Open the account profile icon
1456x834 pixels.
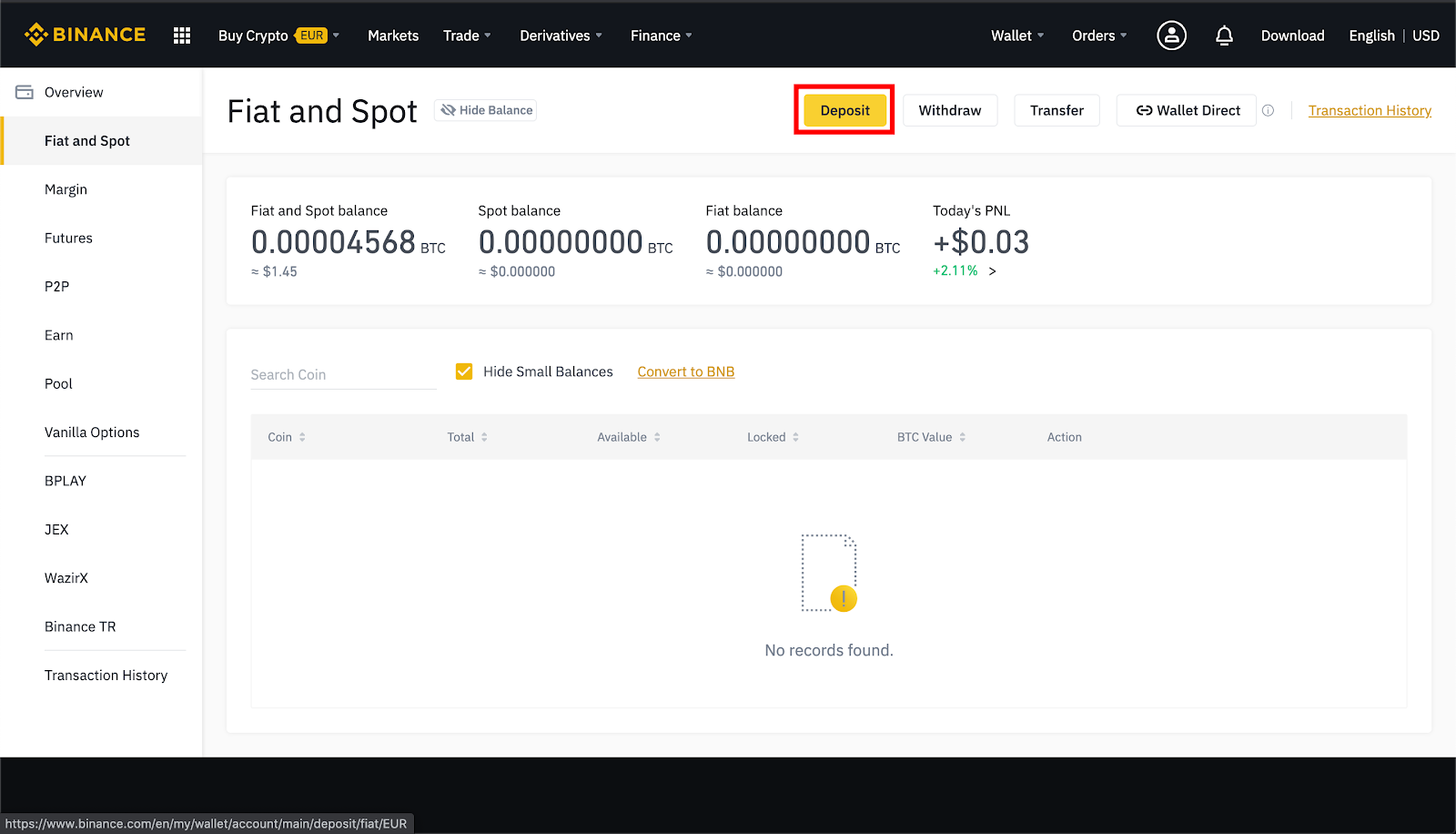pyautogui.click(x=1171, y=35)
